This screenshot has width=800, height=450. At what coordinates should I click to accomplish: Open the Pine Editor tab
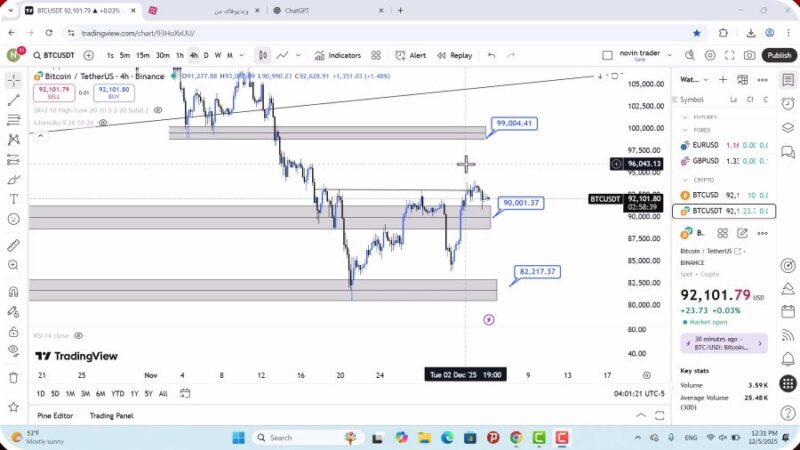click(x=57, y=416)
